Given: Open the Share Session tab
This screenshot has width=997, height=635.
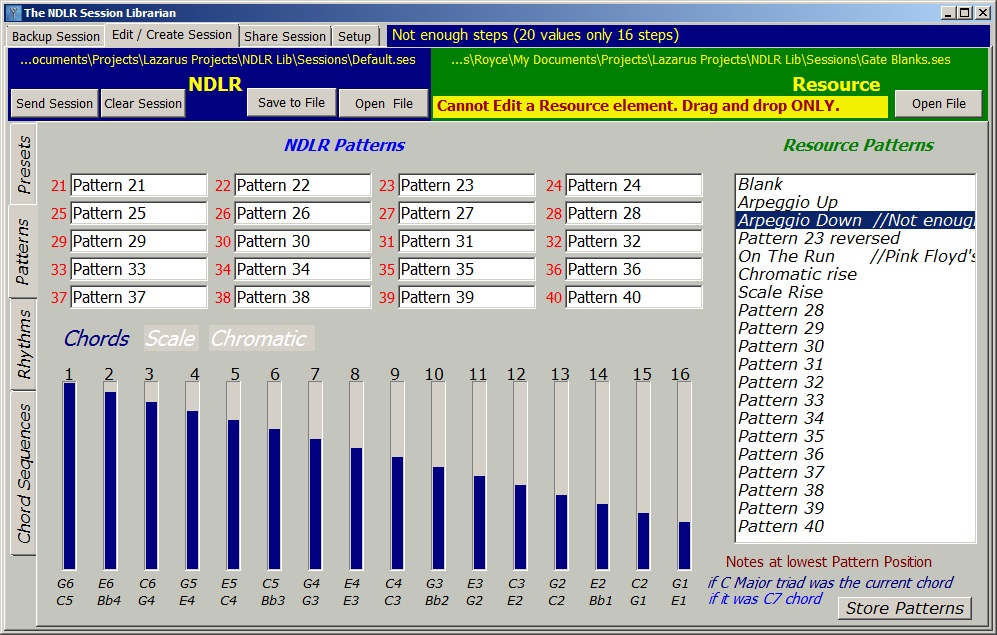Looking at the screenshot, I should click(x=285, y=36).
